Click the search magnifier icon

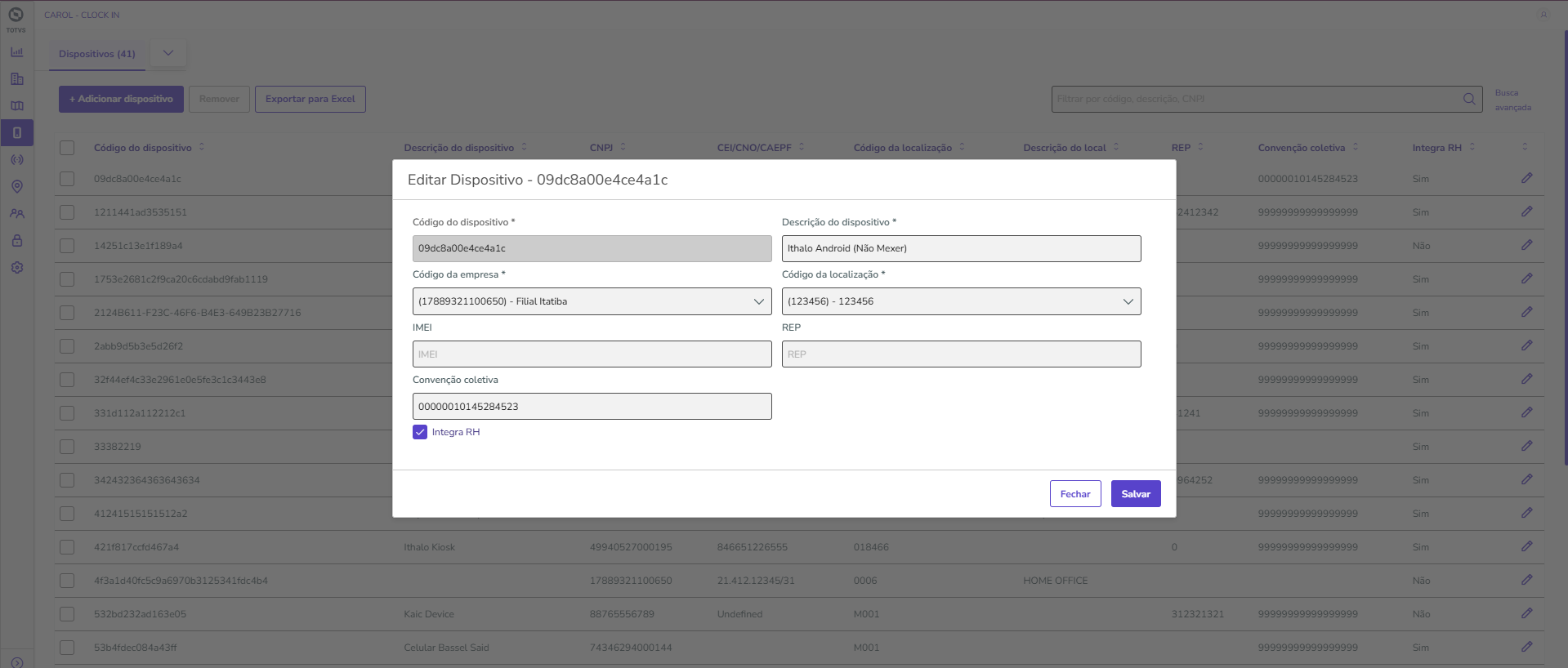pyautogui.click(x=1468, y=99)
